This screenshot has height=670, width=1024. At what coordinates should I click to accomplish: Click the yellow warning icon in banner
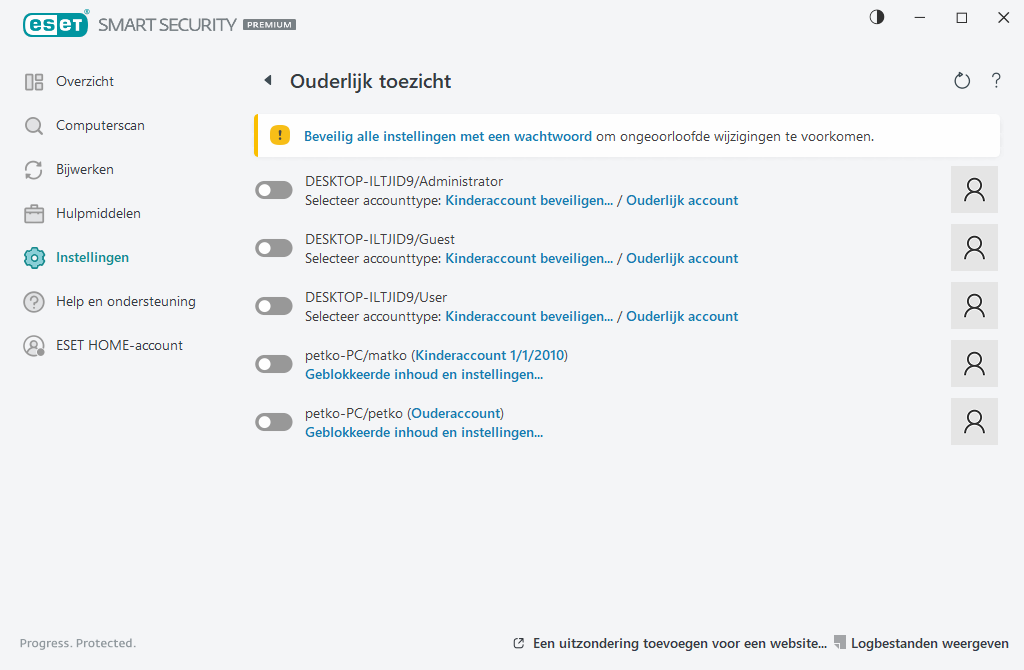280,136
